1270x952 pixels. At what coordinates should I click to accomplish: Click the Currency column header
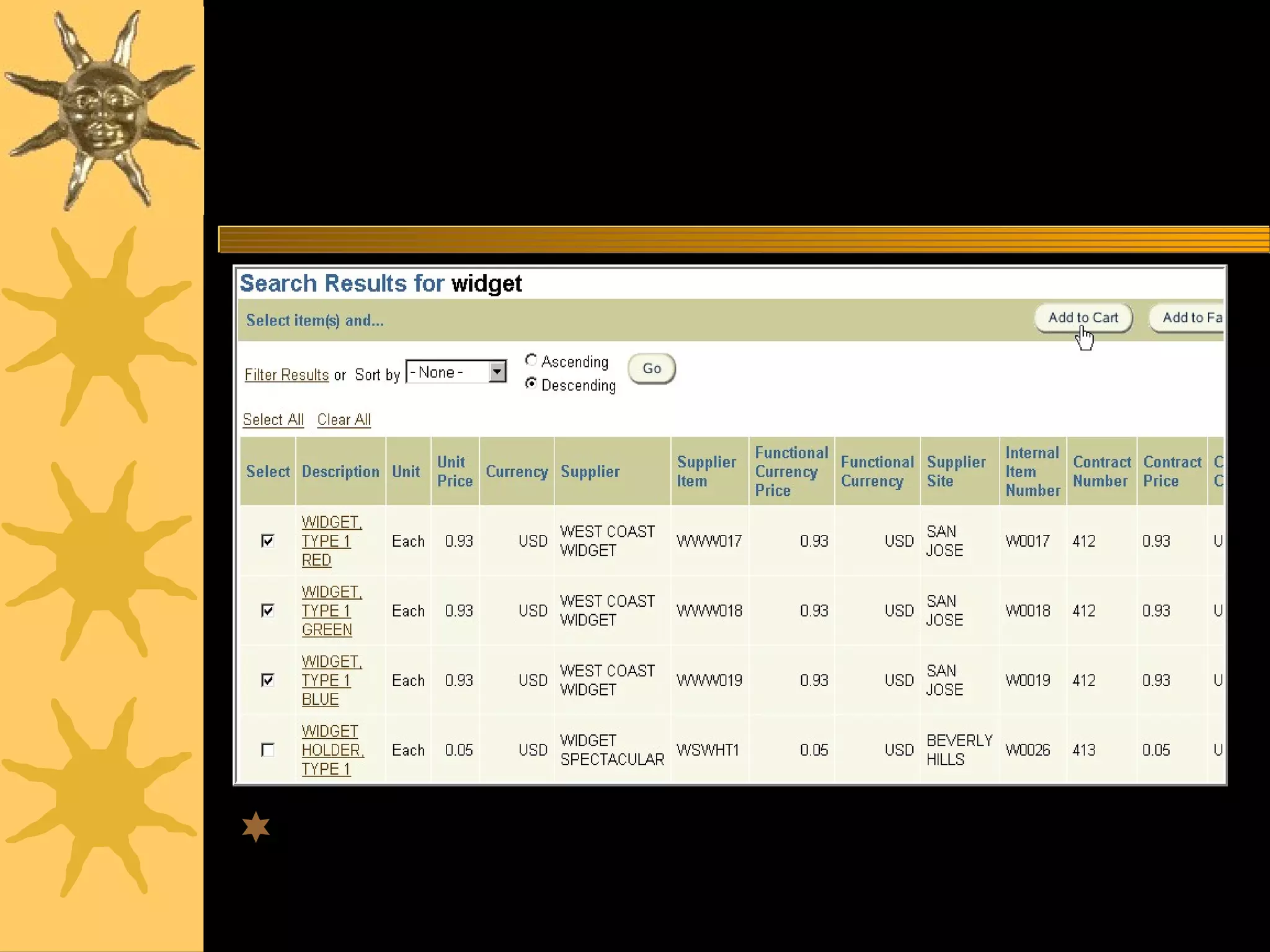coord(517,472)
